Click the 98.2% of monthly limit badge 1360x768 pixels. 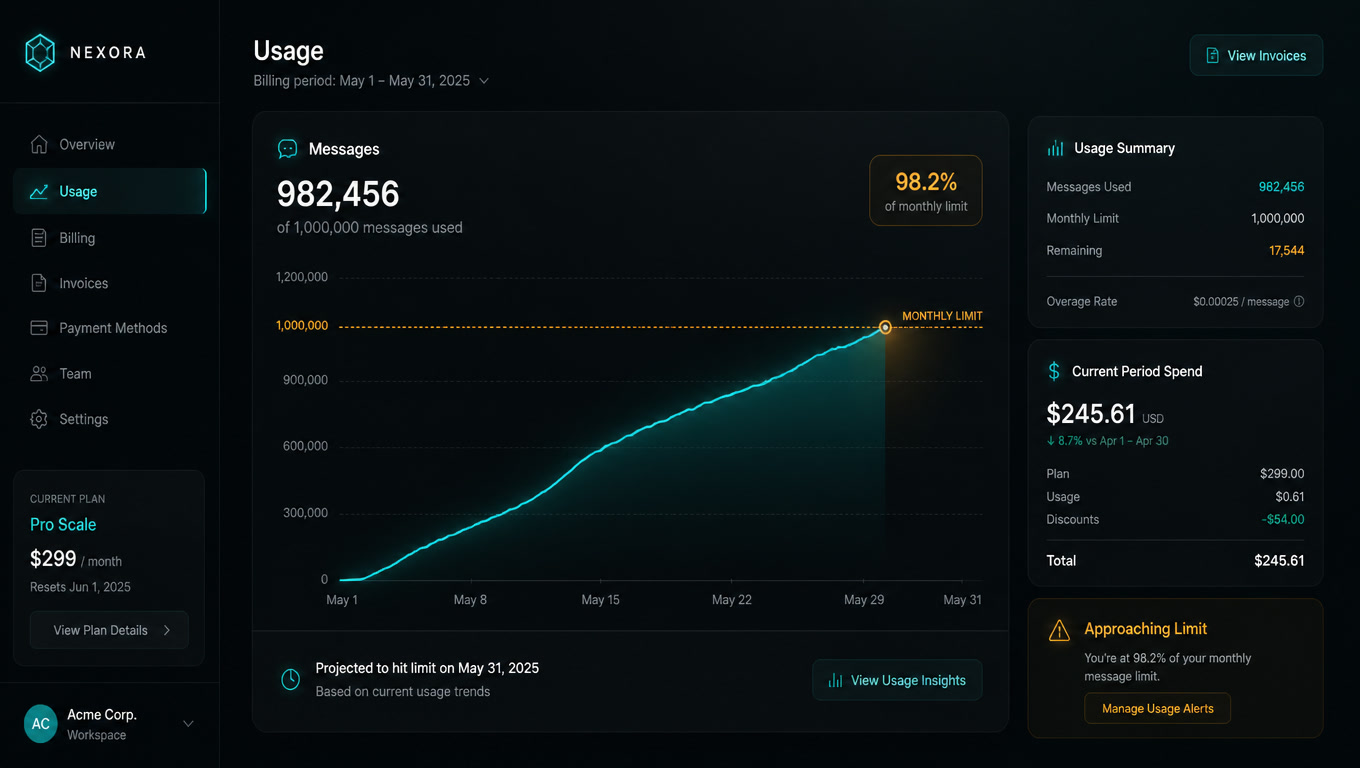(x=926, y=190)
